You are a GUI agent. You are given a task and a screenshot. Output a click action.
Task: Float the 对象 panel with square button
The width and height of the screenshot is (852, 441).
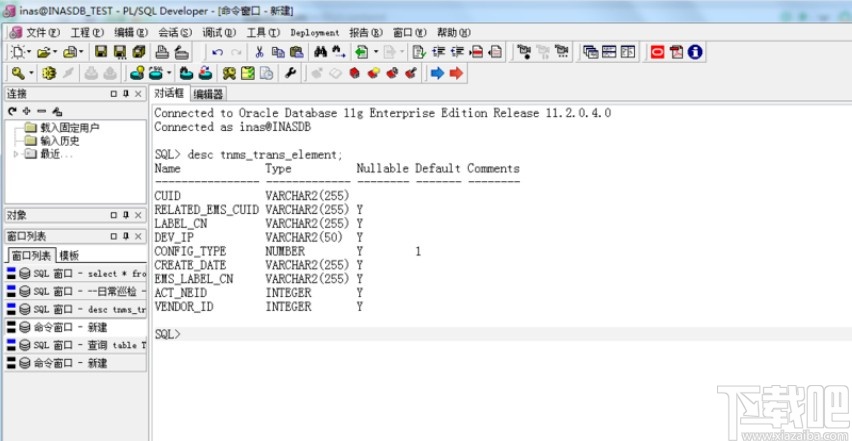(x=114, y=215)
